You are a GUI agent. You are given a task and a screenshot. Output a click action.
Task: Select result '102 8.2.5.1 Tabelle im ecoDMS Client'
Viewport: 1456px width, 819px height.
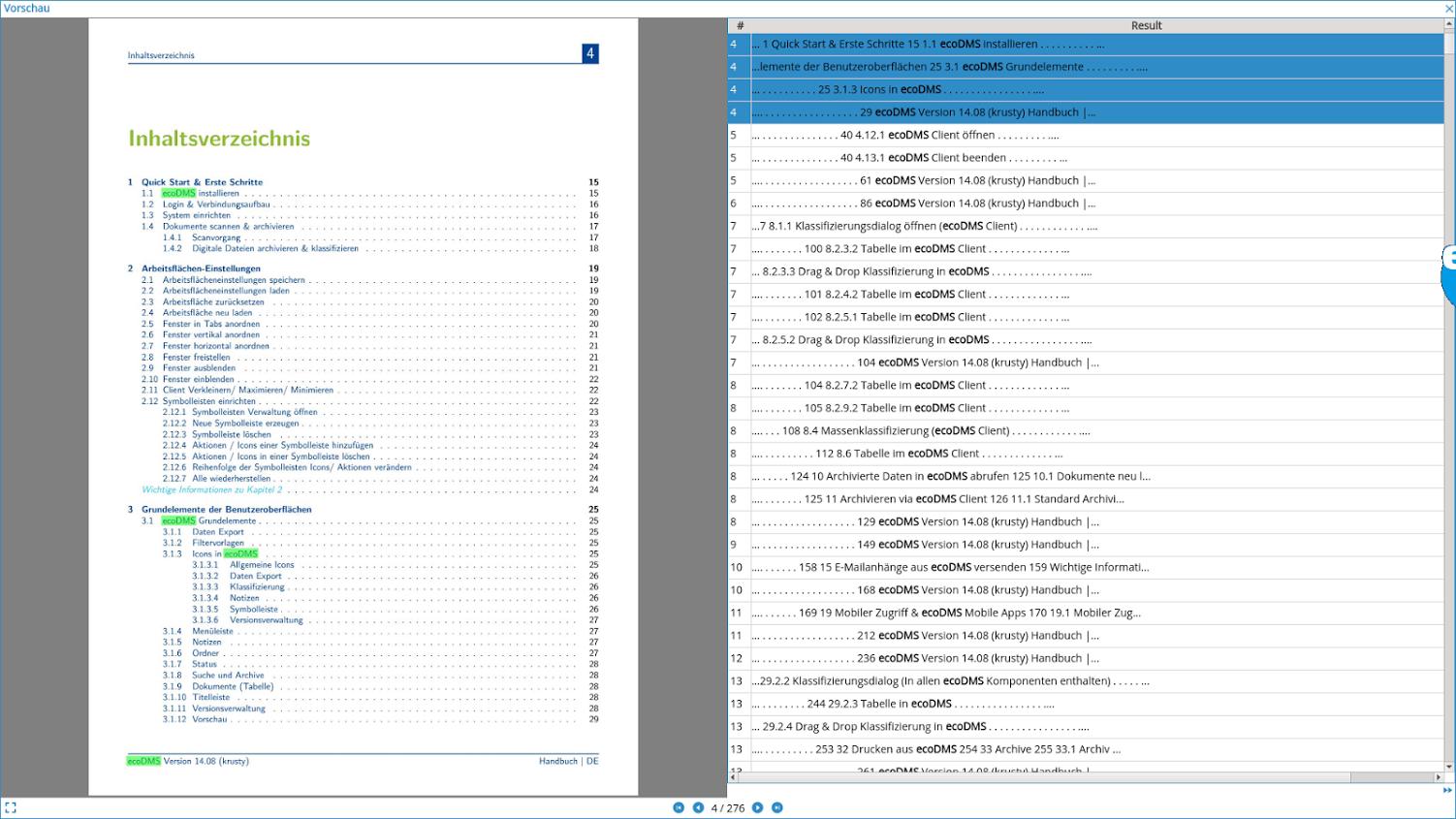point(1086,317)
